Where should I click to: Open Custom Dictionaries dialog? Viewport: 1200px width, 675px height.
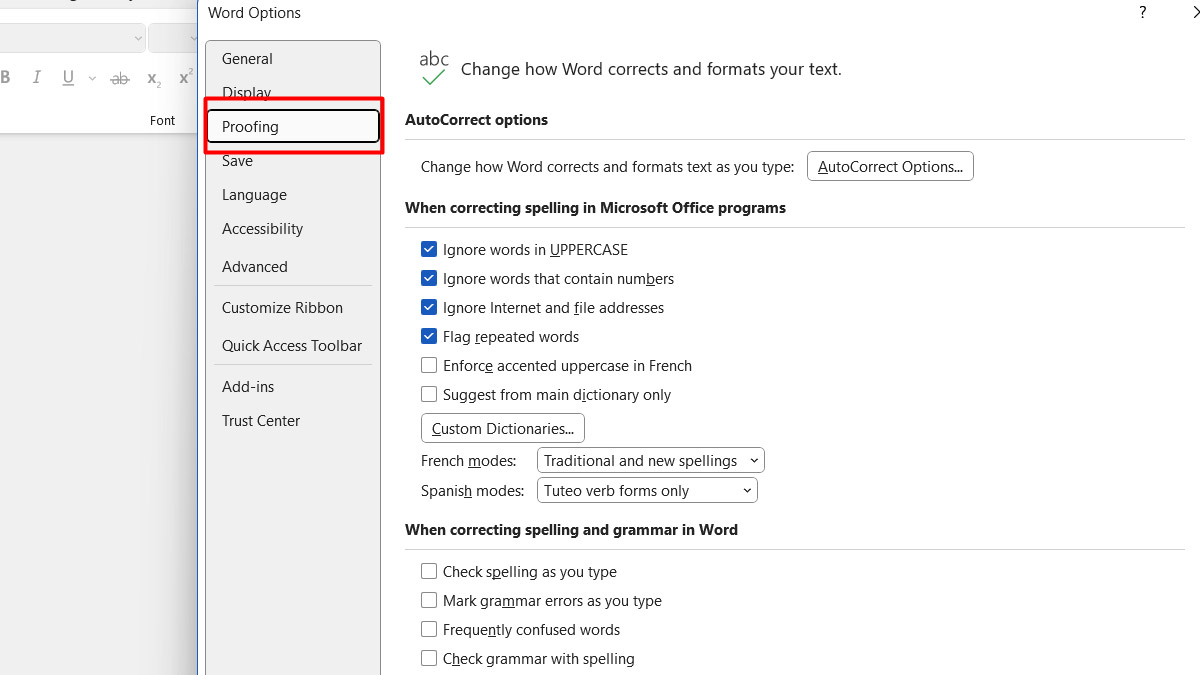(x=503, y=429)
